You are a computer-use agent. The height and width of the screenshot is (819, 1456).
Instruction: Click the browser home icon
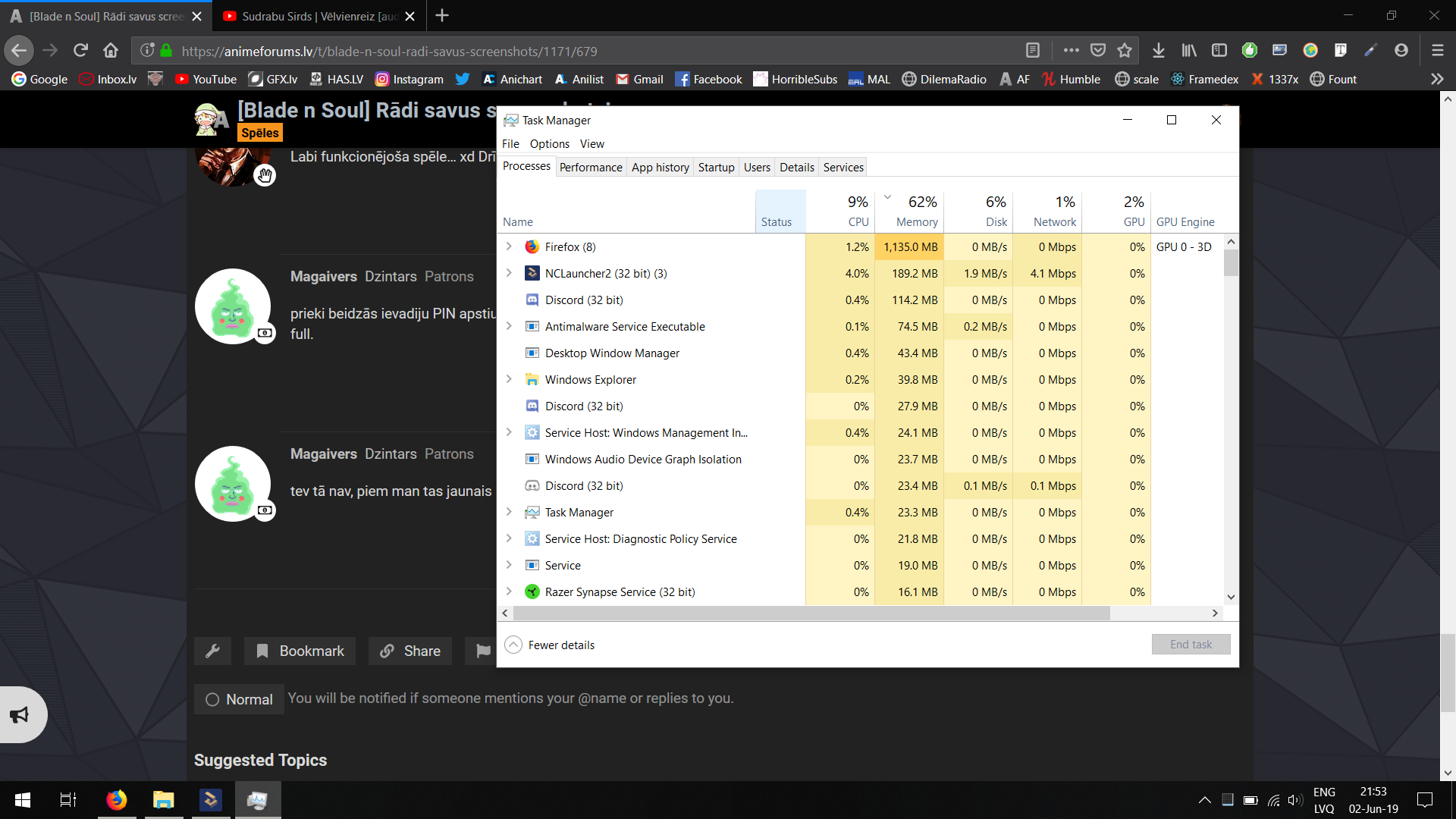(x=111, y=51)
